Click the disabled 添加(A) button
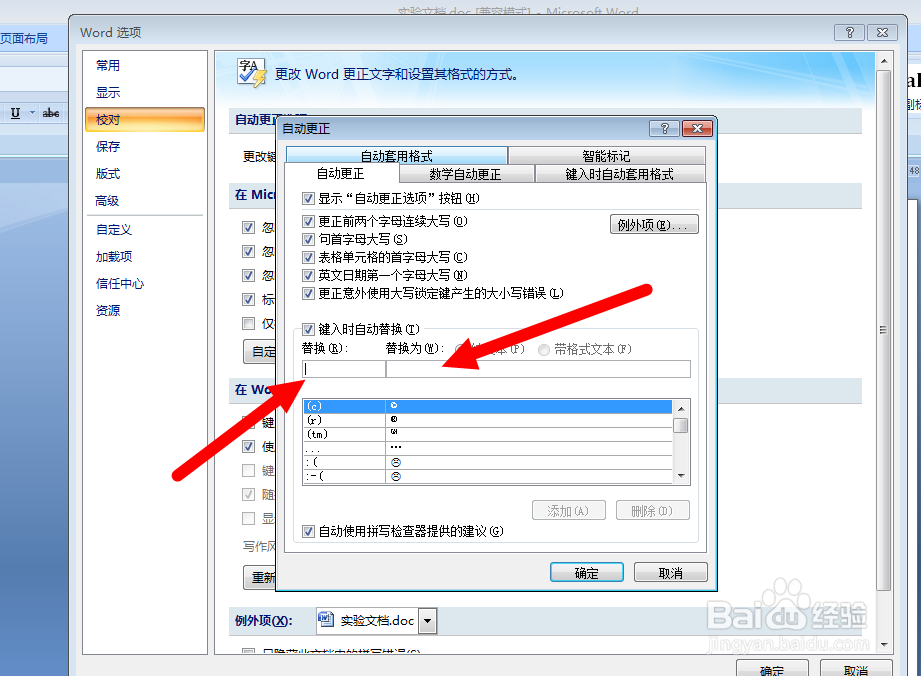This screenshot has width=921, height=676. (x=568, y=510)
